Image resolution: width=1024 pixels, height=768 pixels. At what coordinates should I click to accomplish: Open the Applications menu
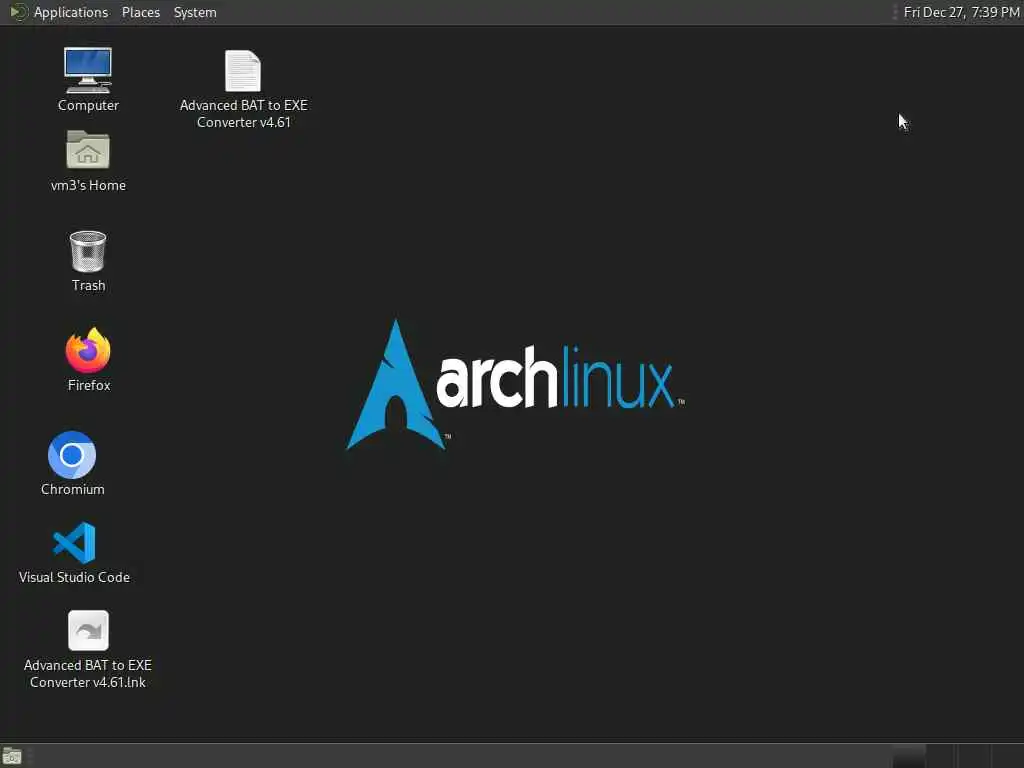71,12
